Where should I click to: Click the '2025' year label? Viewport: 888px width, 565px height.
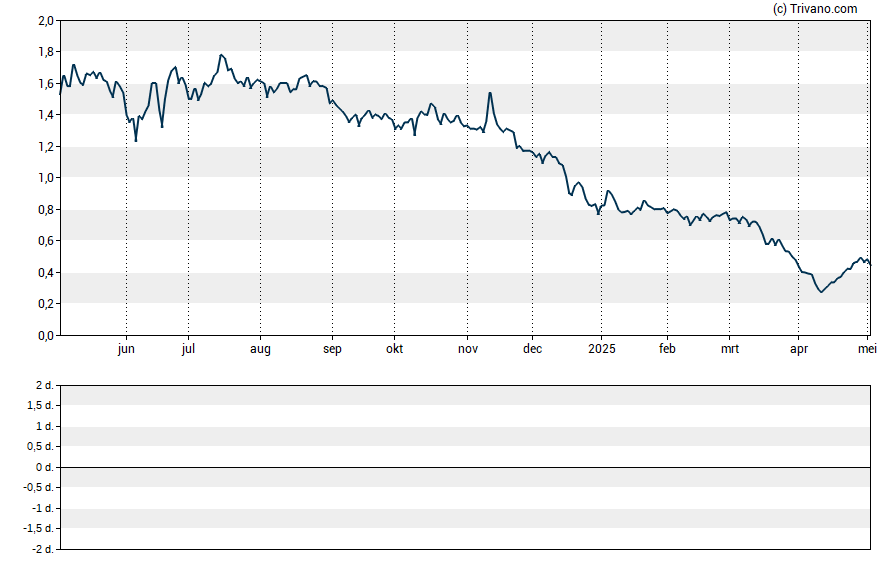point(602,349)
